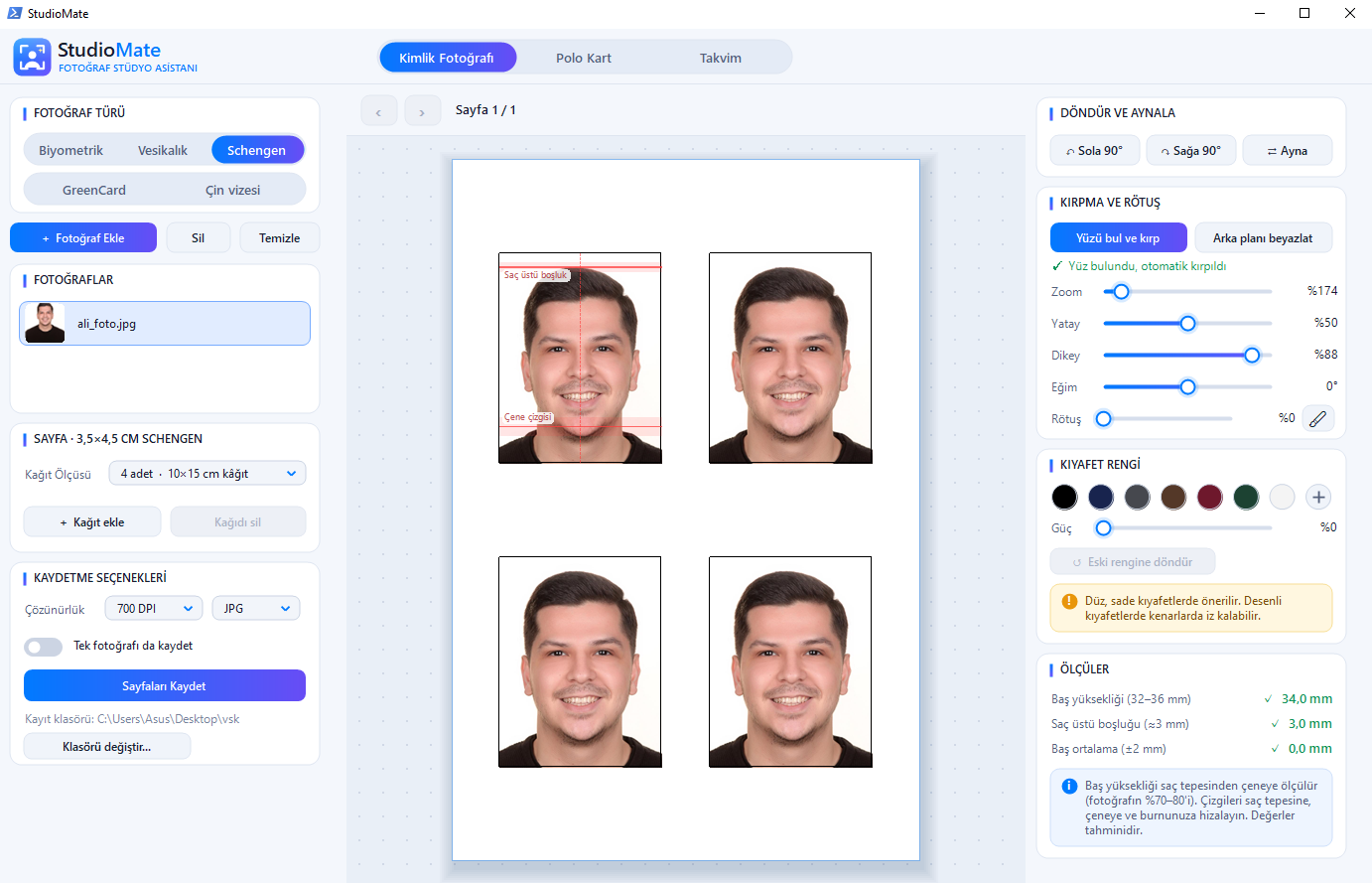Select Çin vizesi photo type

[x=233, y=190]
